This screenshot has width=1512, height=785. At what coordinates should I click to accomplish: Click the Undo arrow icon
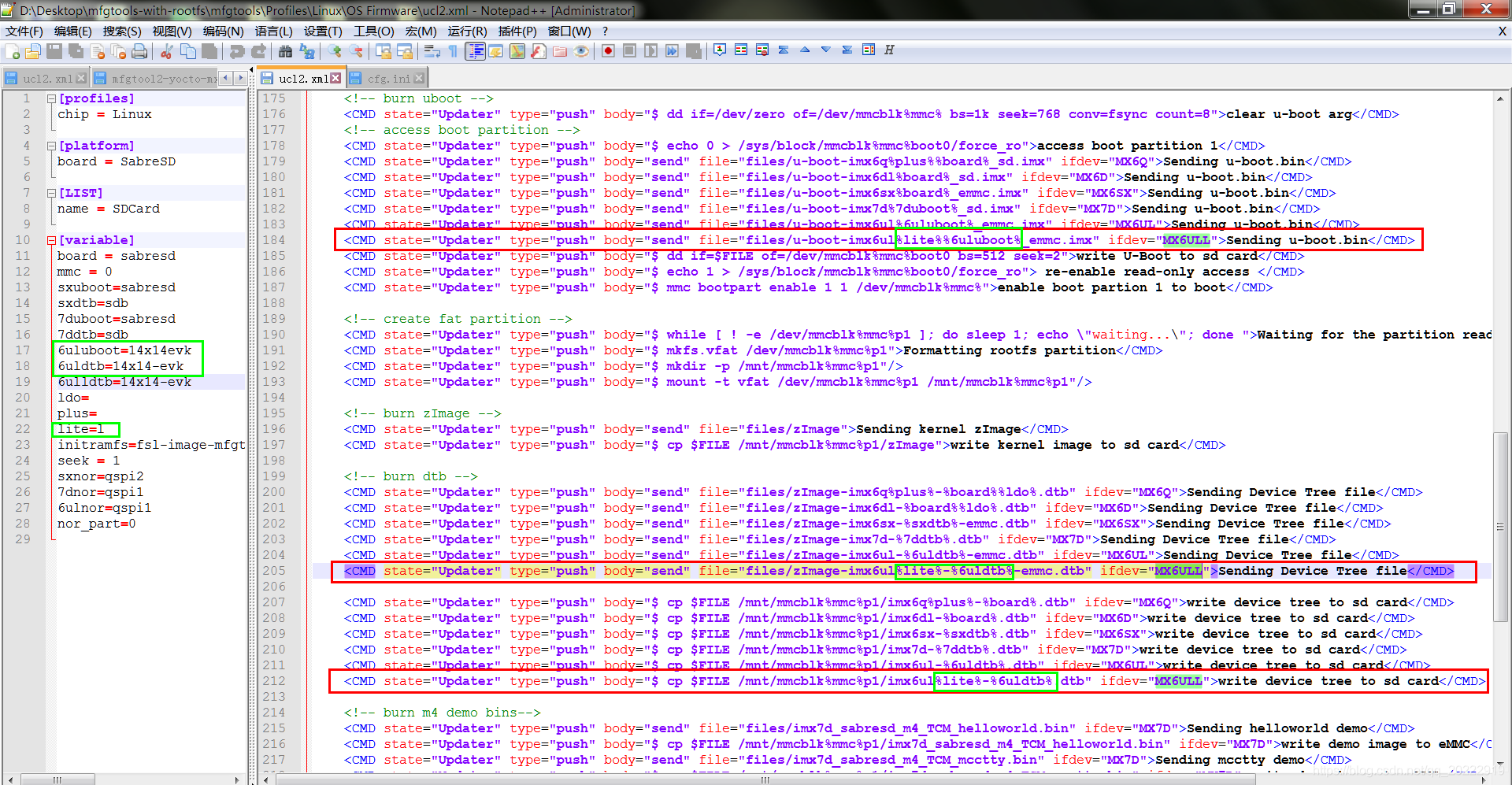236,50
